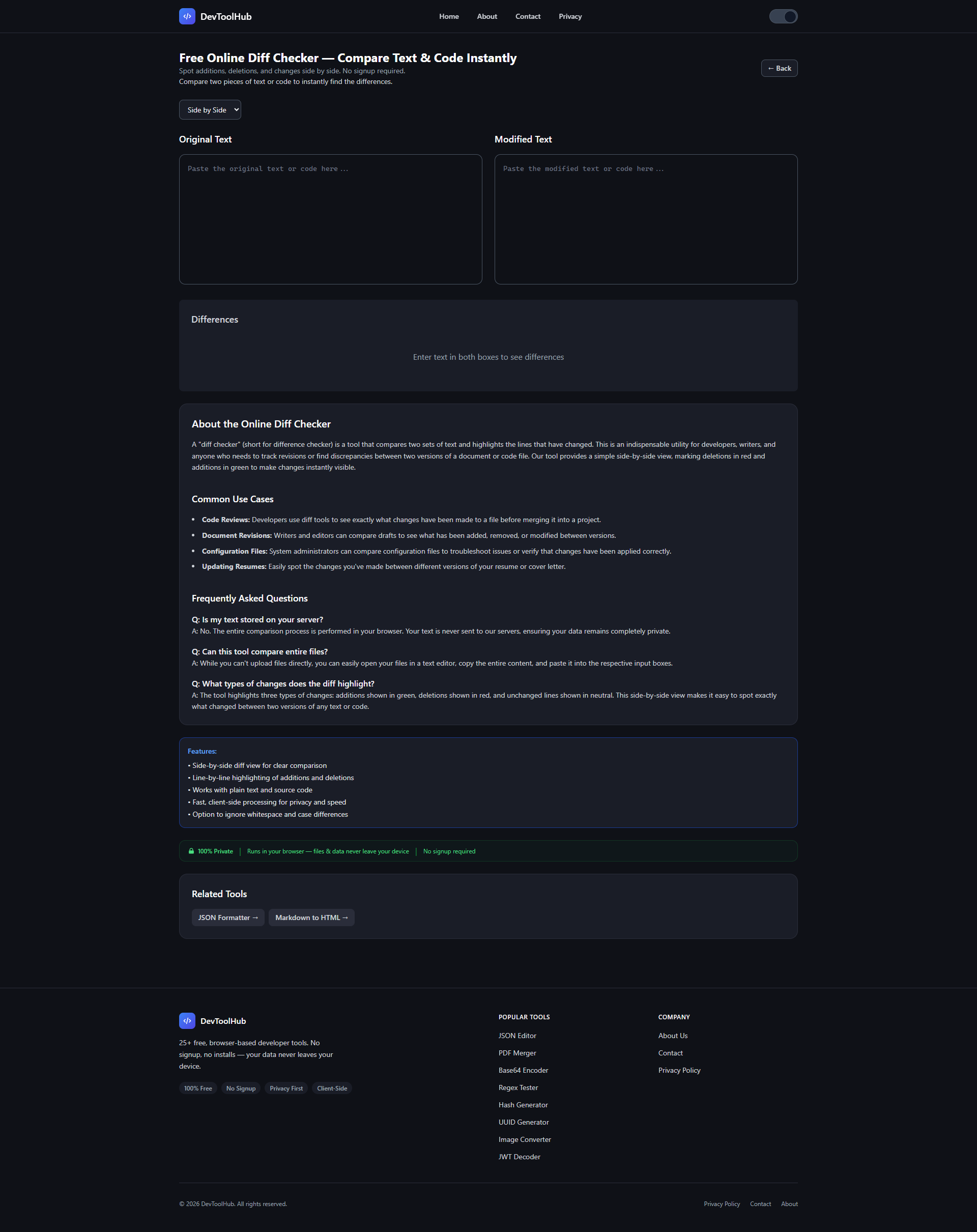Screen dimensions: 977x1232
Task: Navigate to Home in the top navigation
Action: tap(448, 16)
